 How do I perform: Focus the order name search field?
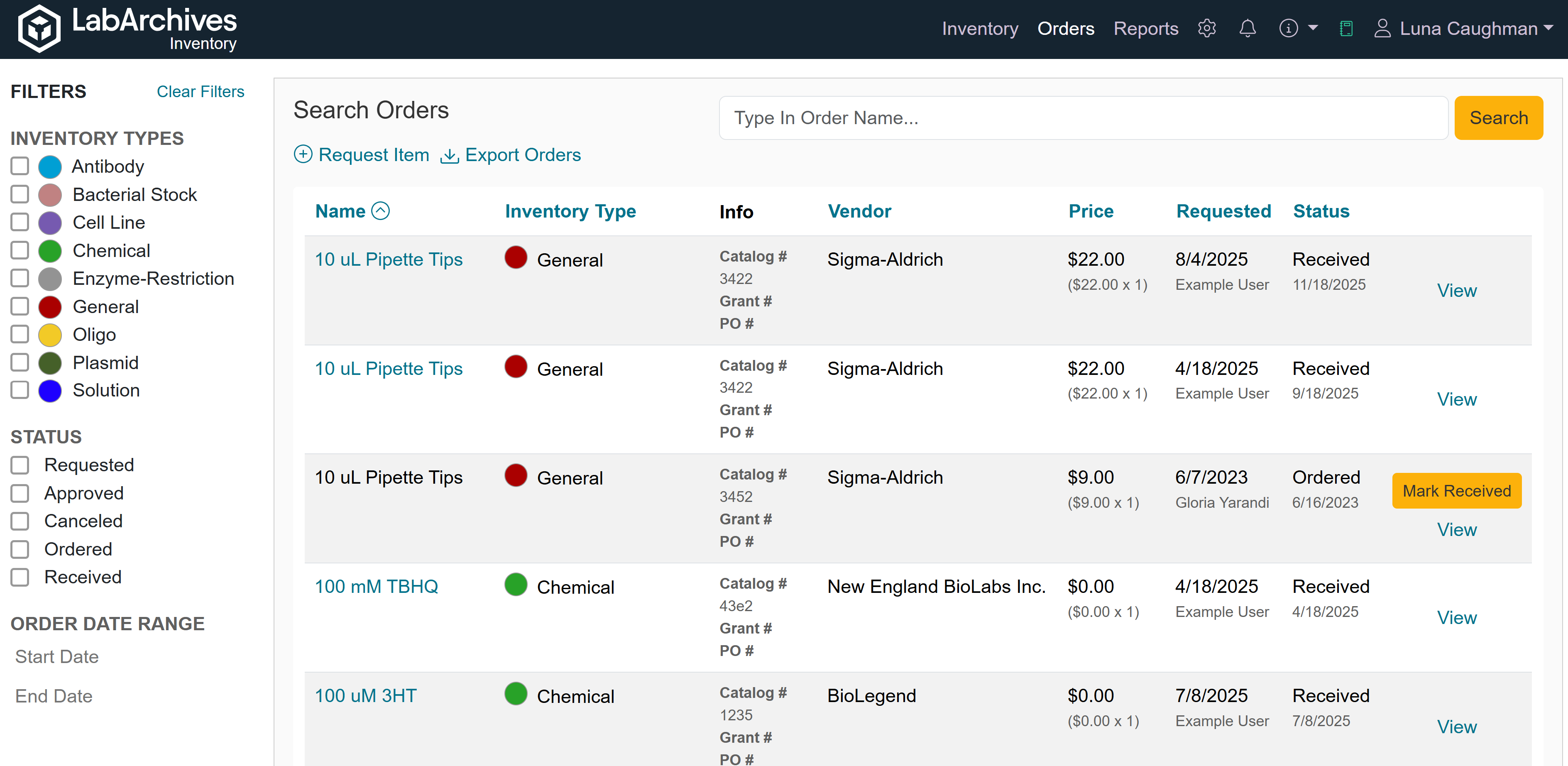(1083, 117)
